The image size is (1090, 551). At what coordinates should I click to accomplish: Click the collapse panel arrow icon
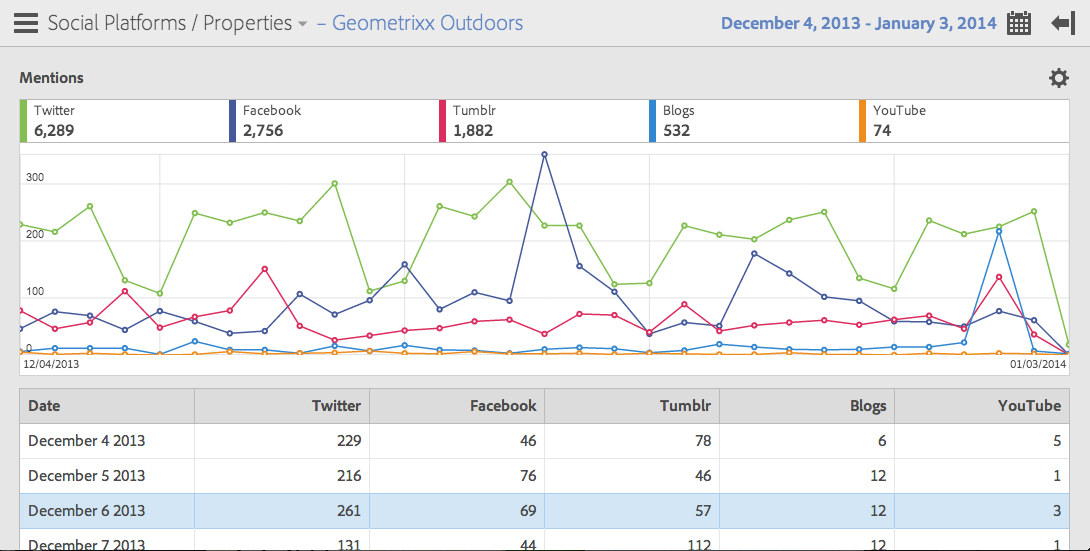tap(1062, 24)
